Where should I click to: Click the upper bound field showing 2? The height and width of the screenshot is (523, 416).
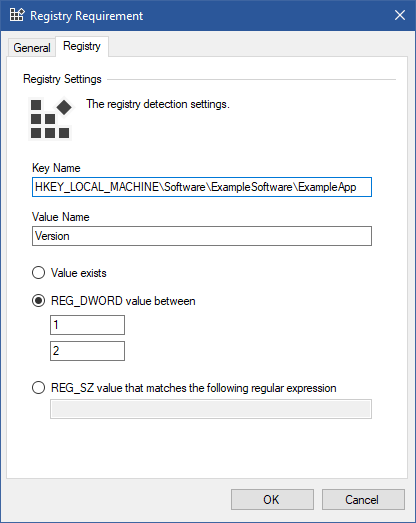click(x=87, y=351)
